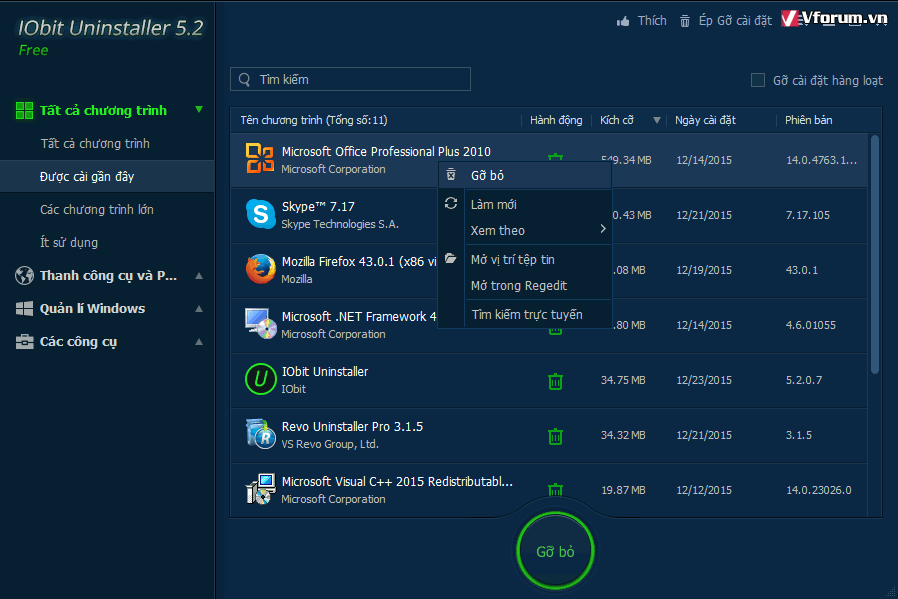Click the 4.6.01055 version value
This screenshot has height=599, width=898.
(810, 325)
